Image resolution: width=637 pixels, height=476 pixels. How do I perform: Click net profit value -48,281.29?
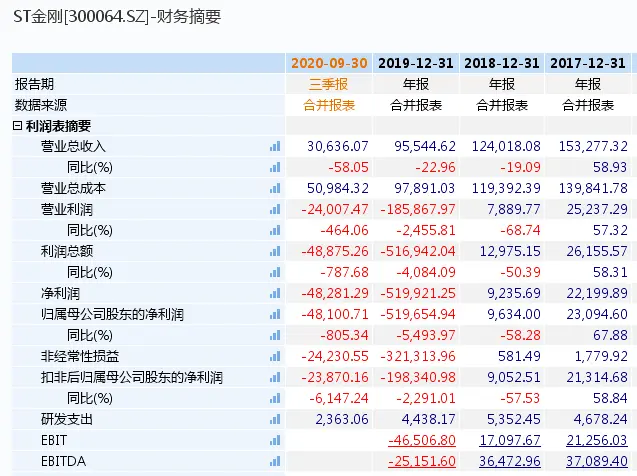coord(335,293)
